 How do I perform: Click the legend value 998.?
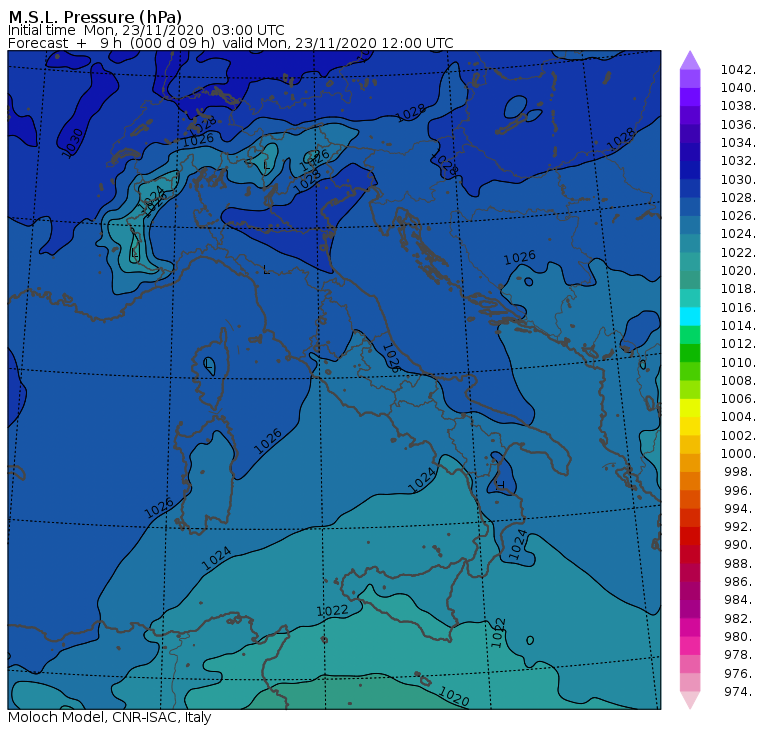pyautogui.click(x=740, y=472)
